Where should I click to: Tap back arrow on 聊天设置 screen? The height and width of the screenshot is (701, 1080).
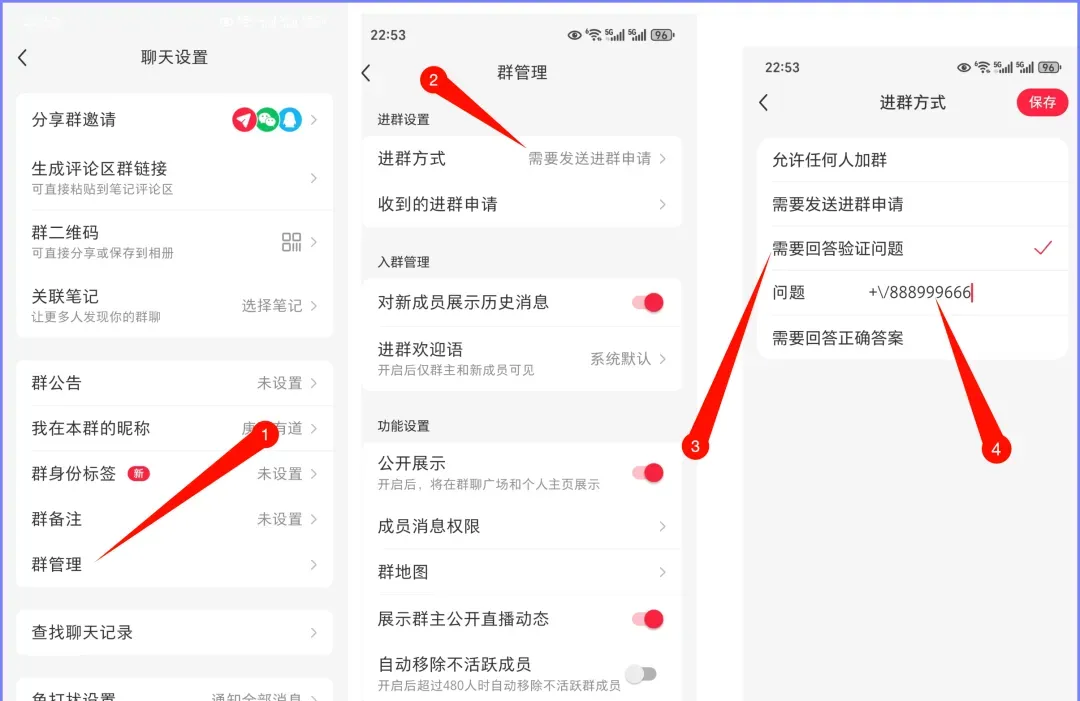pyautogui.click(x=23, y=58)
